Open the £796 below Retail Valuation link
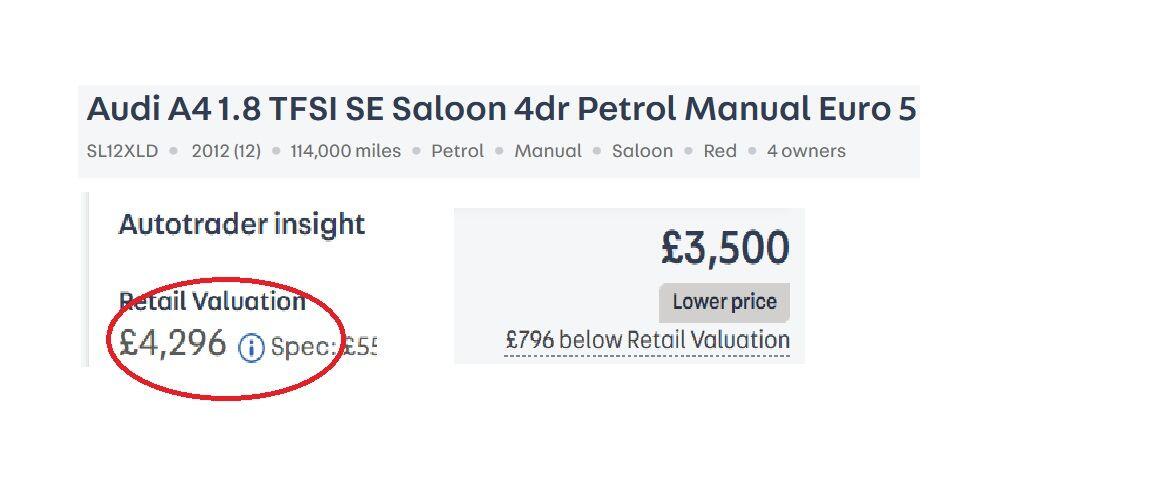The width and height of the screenshot is (1149, 492). pyautogui.click(x=647, y=340)
